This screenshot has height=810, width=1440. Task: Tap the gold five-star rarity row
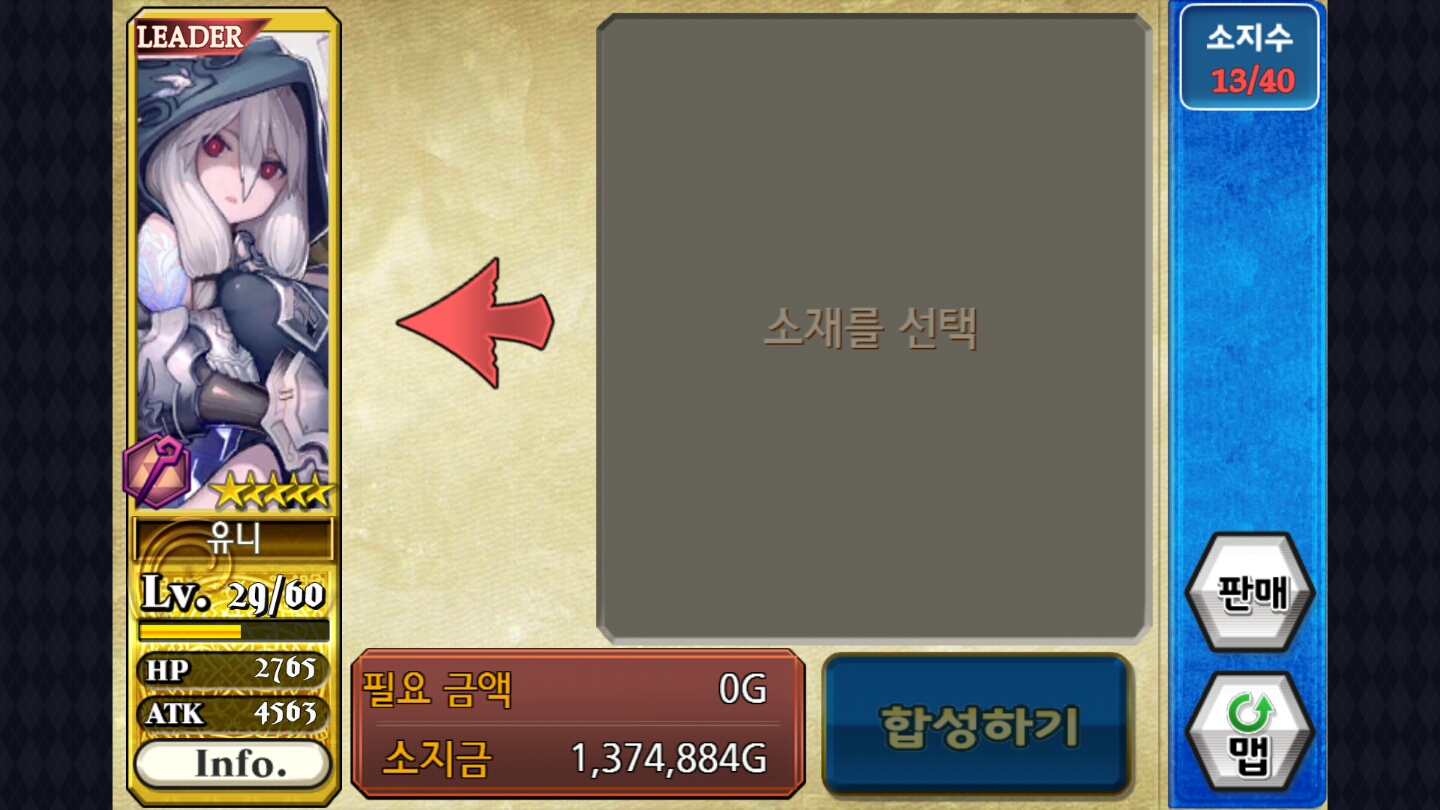pyautogui.click(x=272, y=491)
